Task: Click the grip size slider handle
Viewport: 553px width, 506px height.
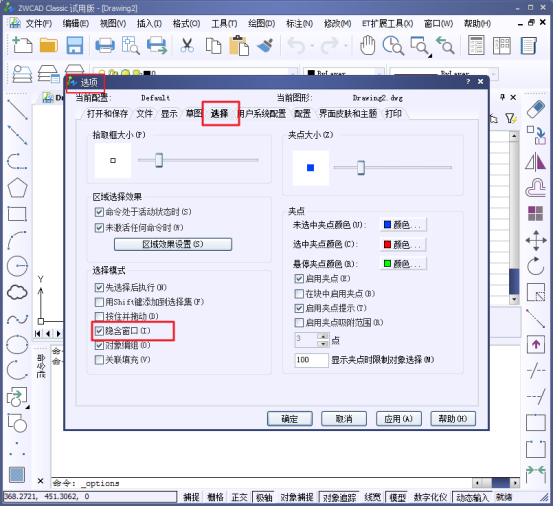Action: [x=361, y=167]
